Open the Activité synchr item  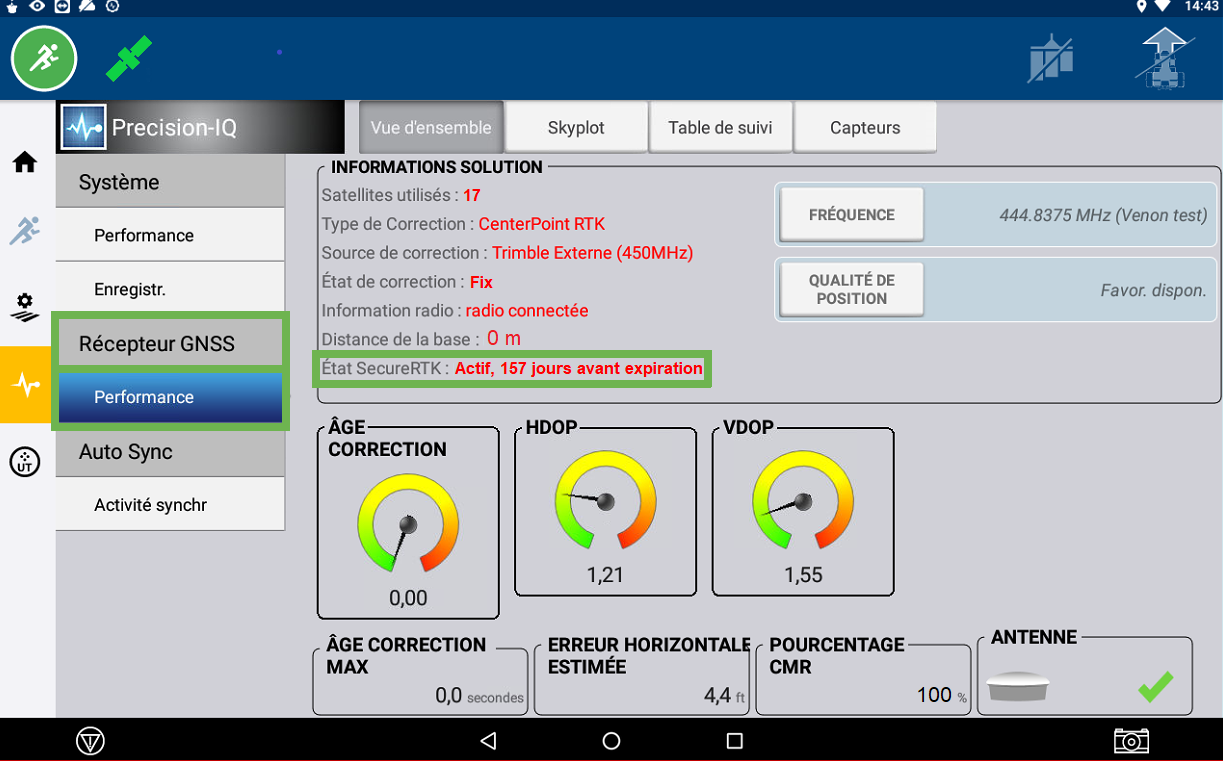click(170, 505)
